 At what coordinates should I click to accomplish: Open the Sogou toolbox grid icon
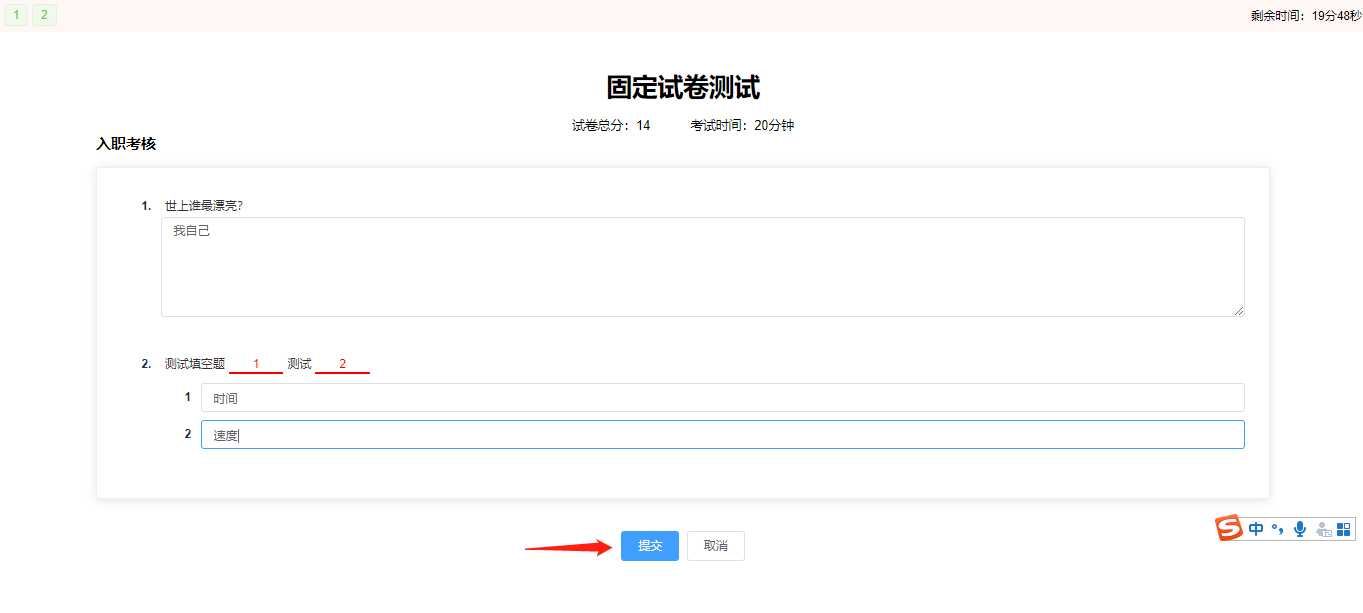(1343, 528)
